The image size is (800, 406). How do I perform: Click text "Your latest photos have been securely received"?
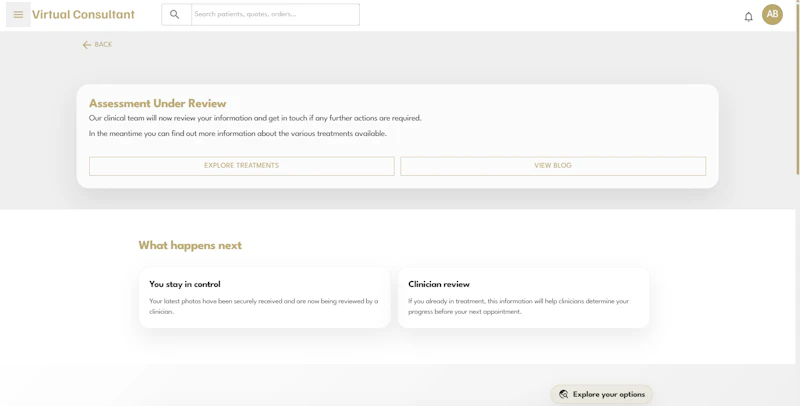[215, 301]
